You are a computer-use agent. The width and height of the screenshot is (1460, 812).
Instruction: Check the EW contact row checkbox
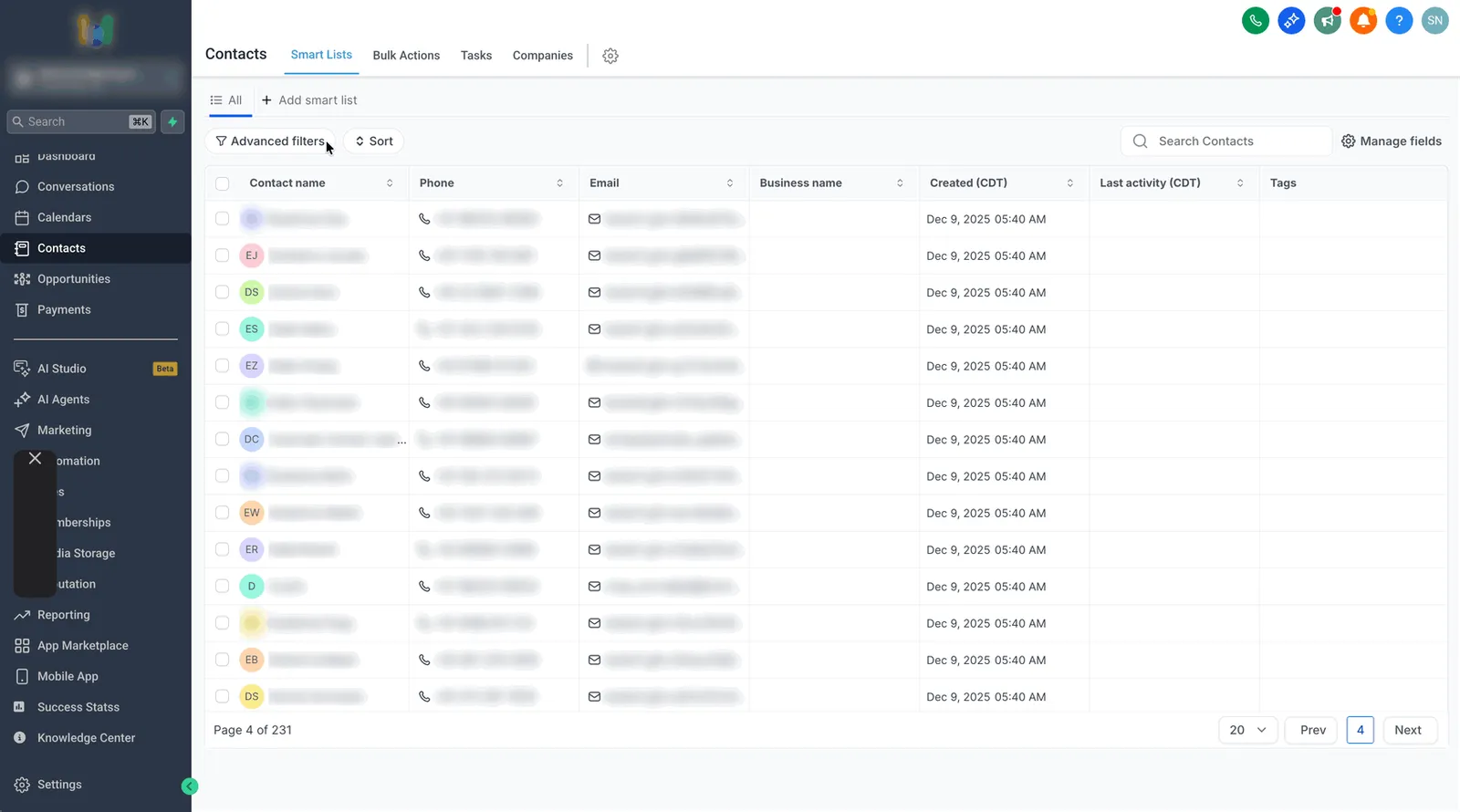click(x=222, y=513)
